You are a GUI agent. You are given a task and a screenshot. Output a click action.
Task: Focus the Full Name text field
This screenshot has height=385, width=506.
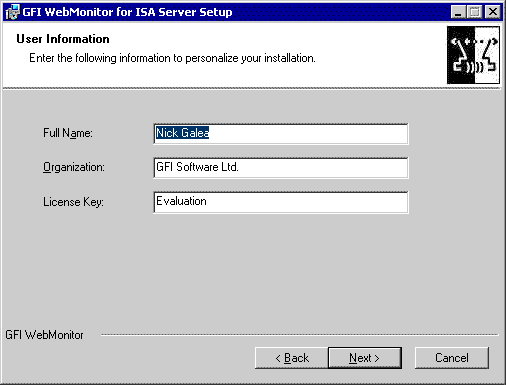281,134
